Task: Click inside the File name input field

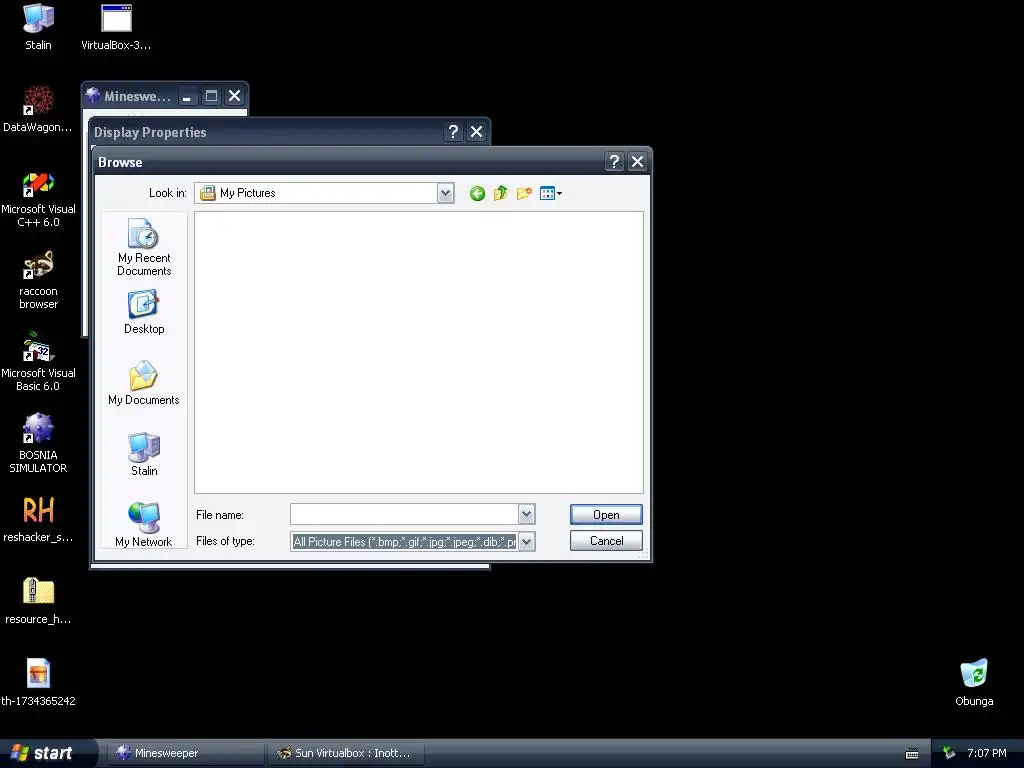Action: pos(404,514)
